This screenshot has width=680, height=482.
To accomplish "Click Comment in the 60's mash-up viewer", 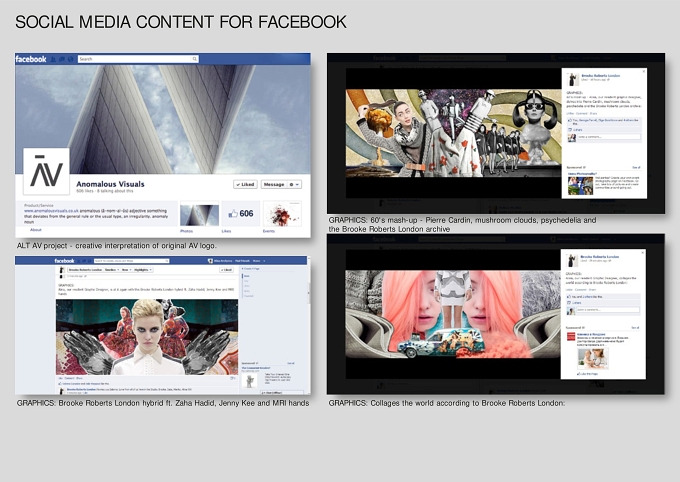I will (581, 113).
